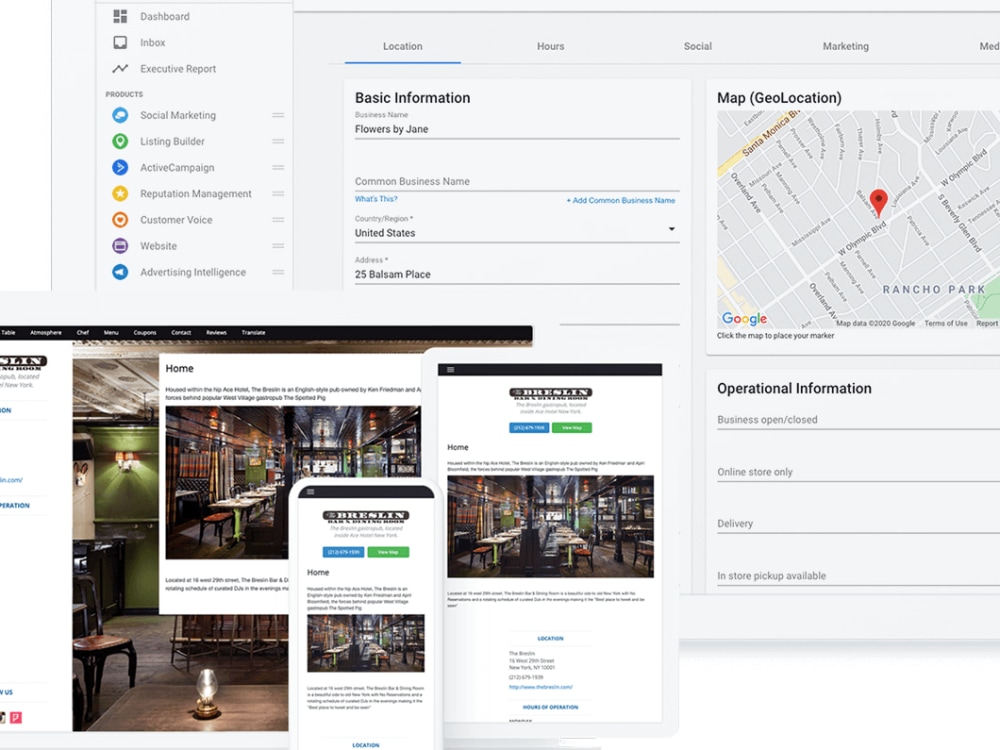Grab the Customer Voice row drag handle
This screenshot has height=750, width=1000.
[278, 219]
